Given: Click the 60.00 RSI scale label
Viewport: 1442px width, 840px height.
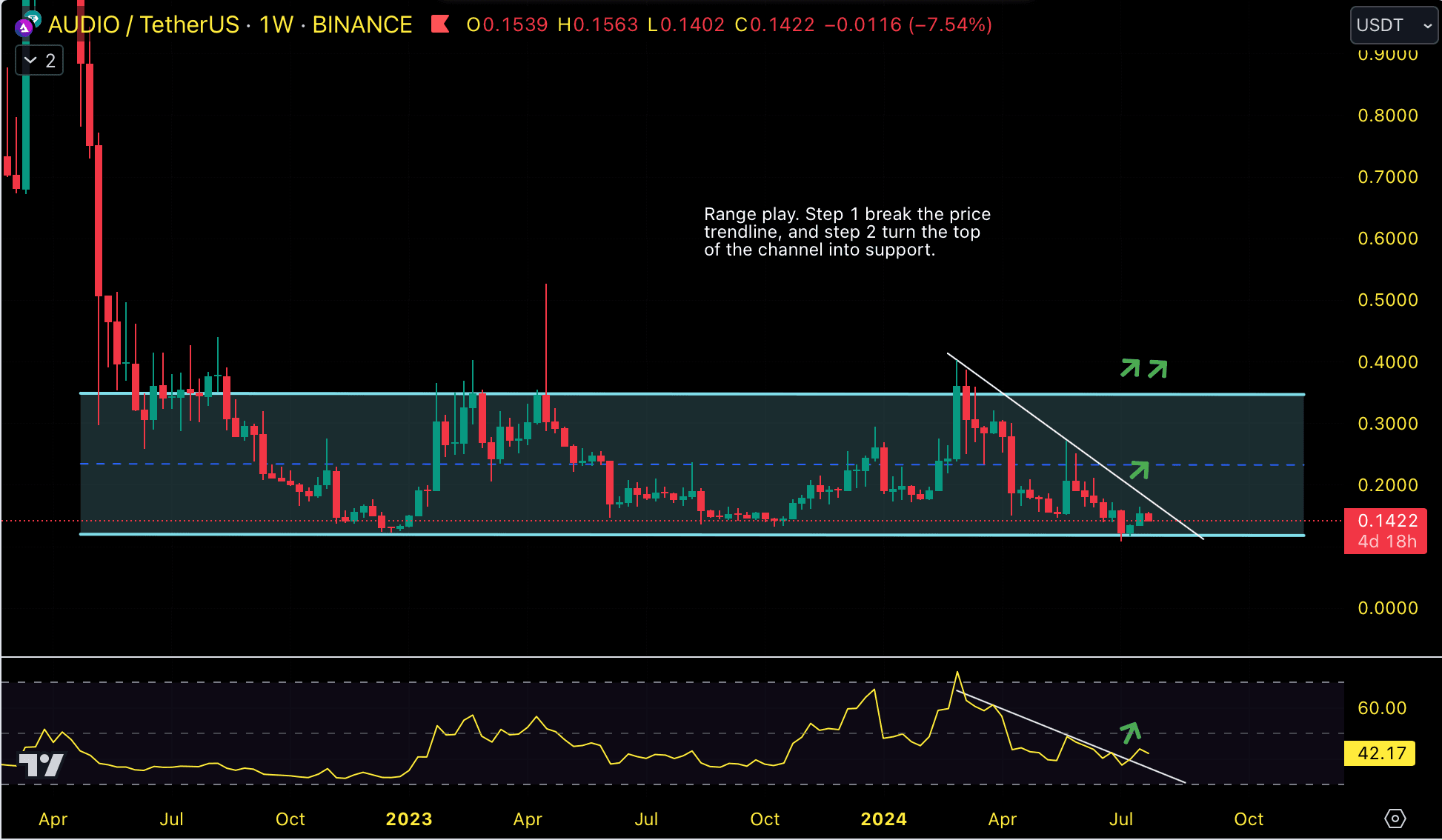Looking at the screenshot, I should click(1382, 708).
